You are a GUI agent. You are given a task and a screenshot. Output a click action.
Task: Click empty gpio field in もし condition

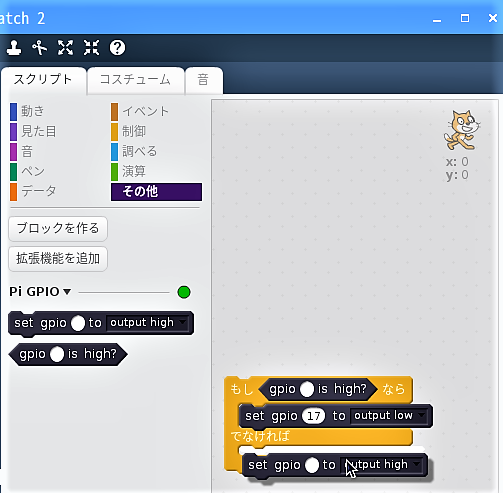pyautogui.click(x=307, y=389)
